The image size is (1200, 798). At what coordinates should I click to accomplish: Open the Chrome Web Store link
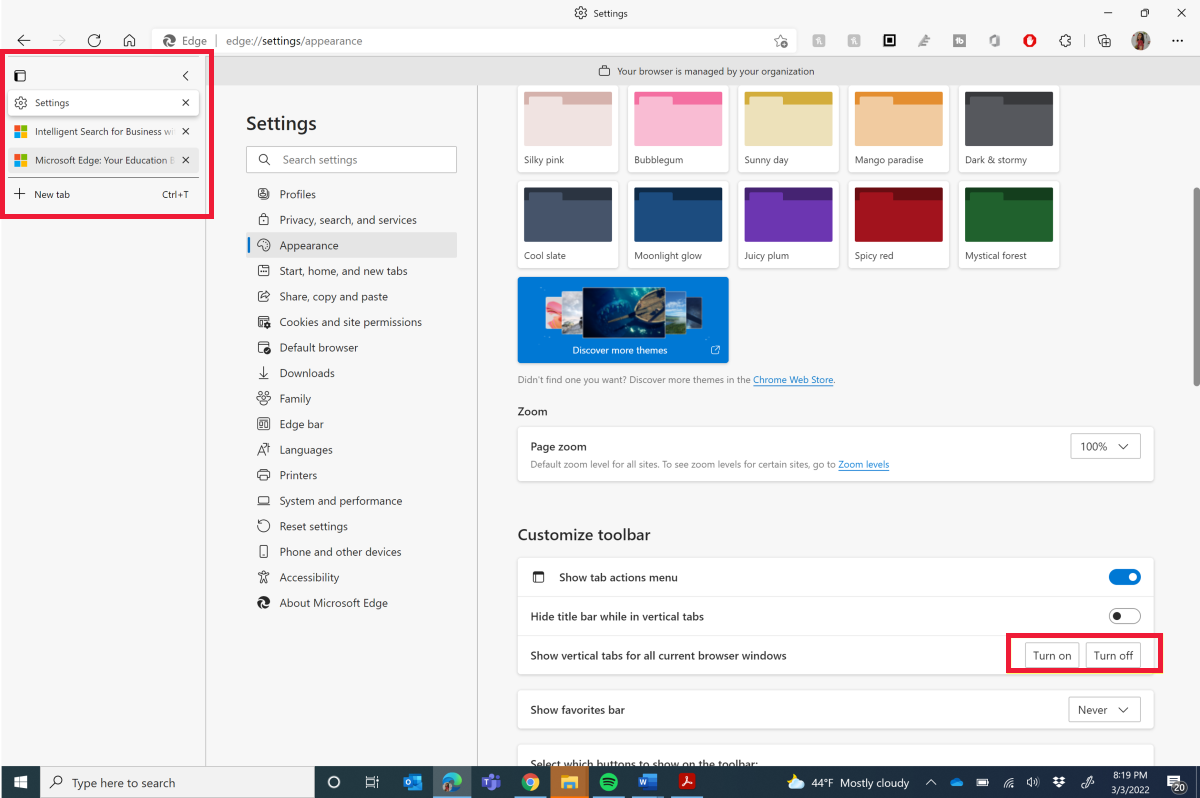(793, 380)
